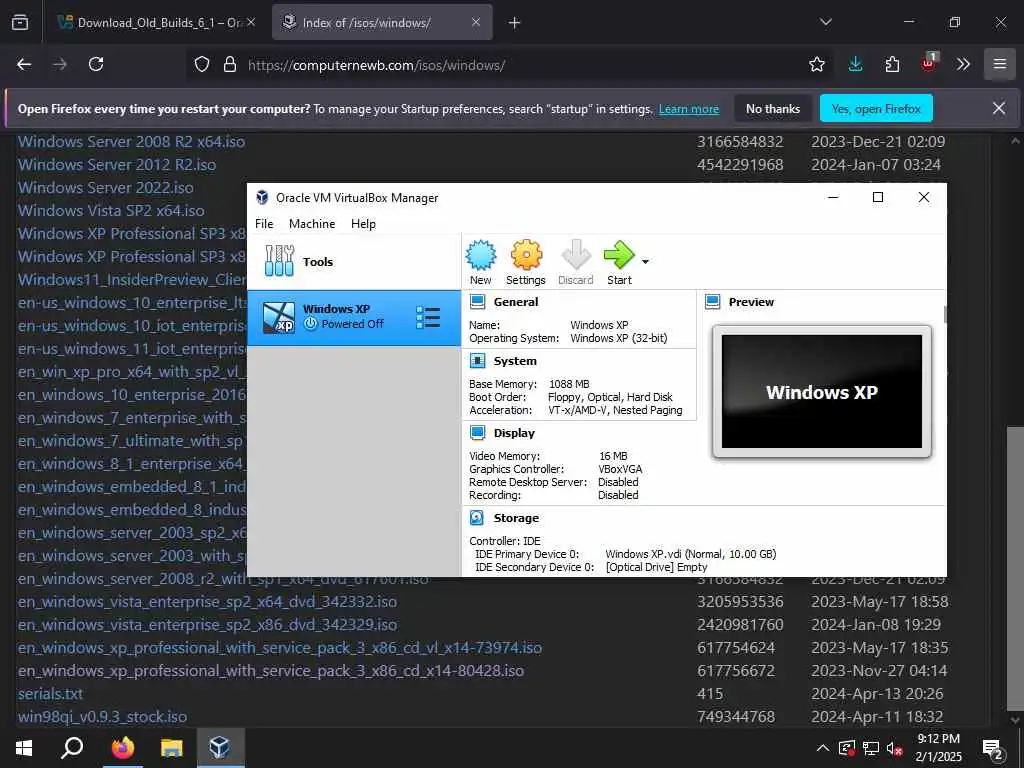The image size is (1024, 768).
Task: Dismiss the Firefox startup notification bar
Action: click(x=999, y=108)
